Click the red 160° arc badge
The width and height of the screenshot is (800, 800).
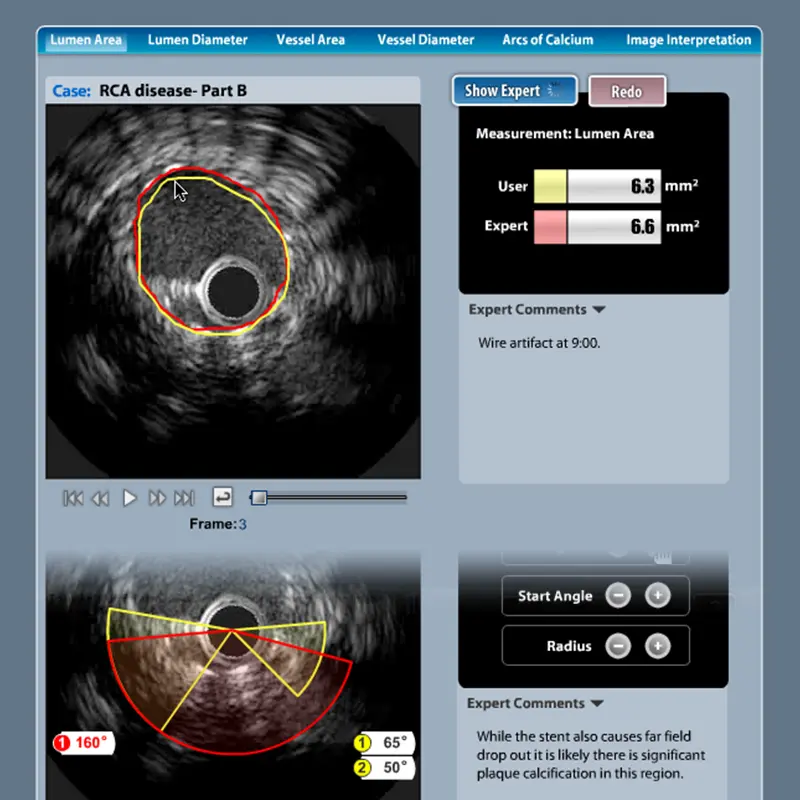pos(83,743)
